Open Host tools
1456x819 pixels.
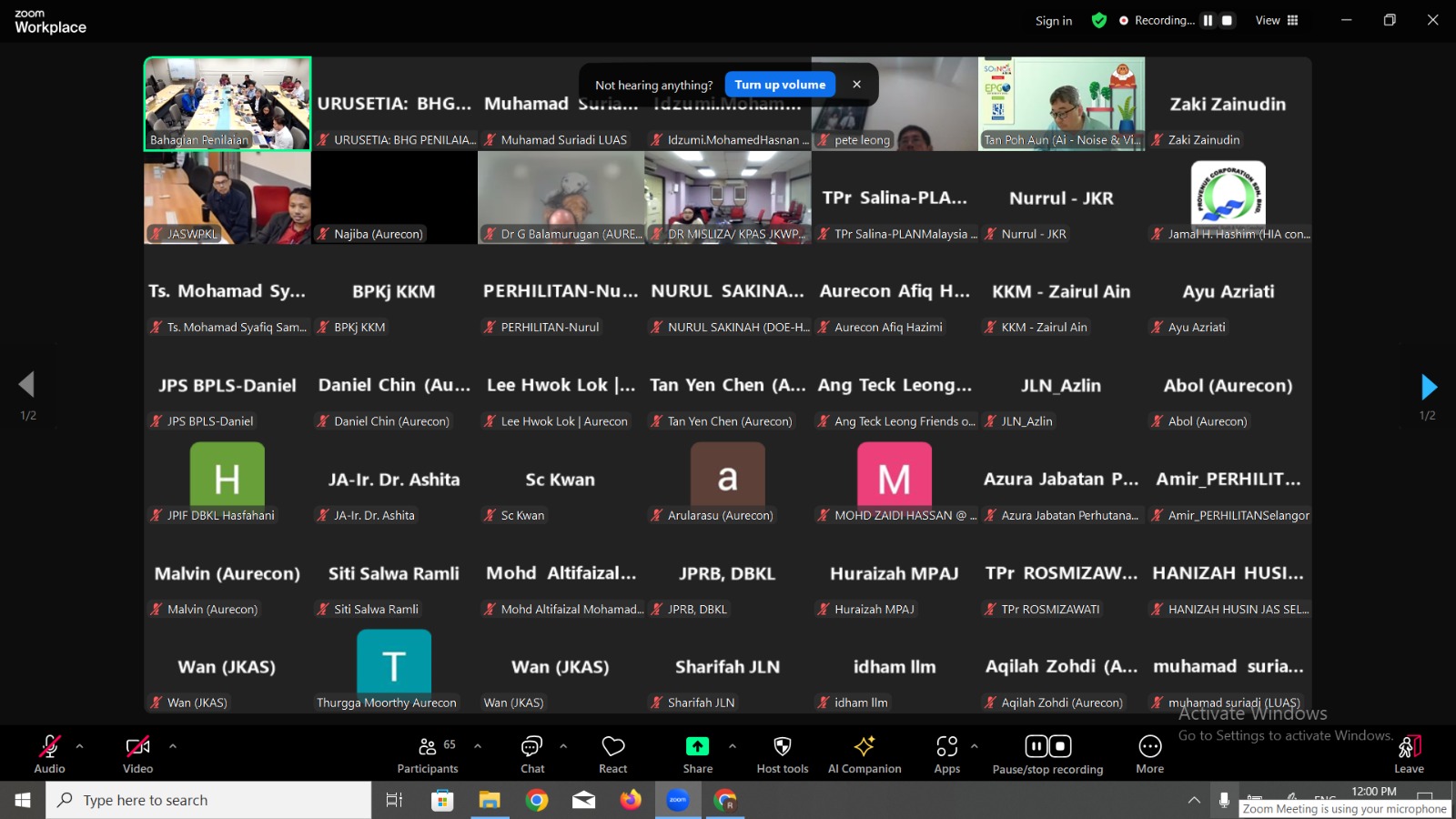click(783, 753)
